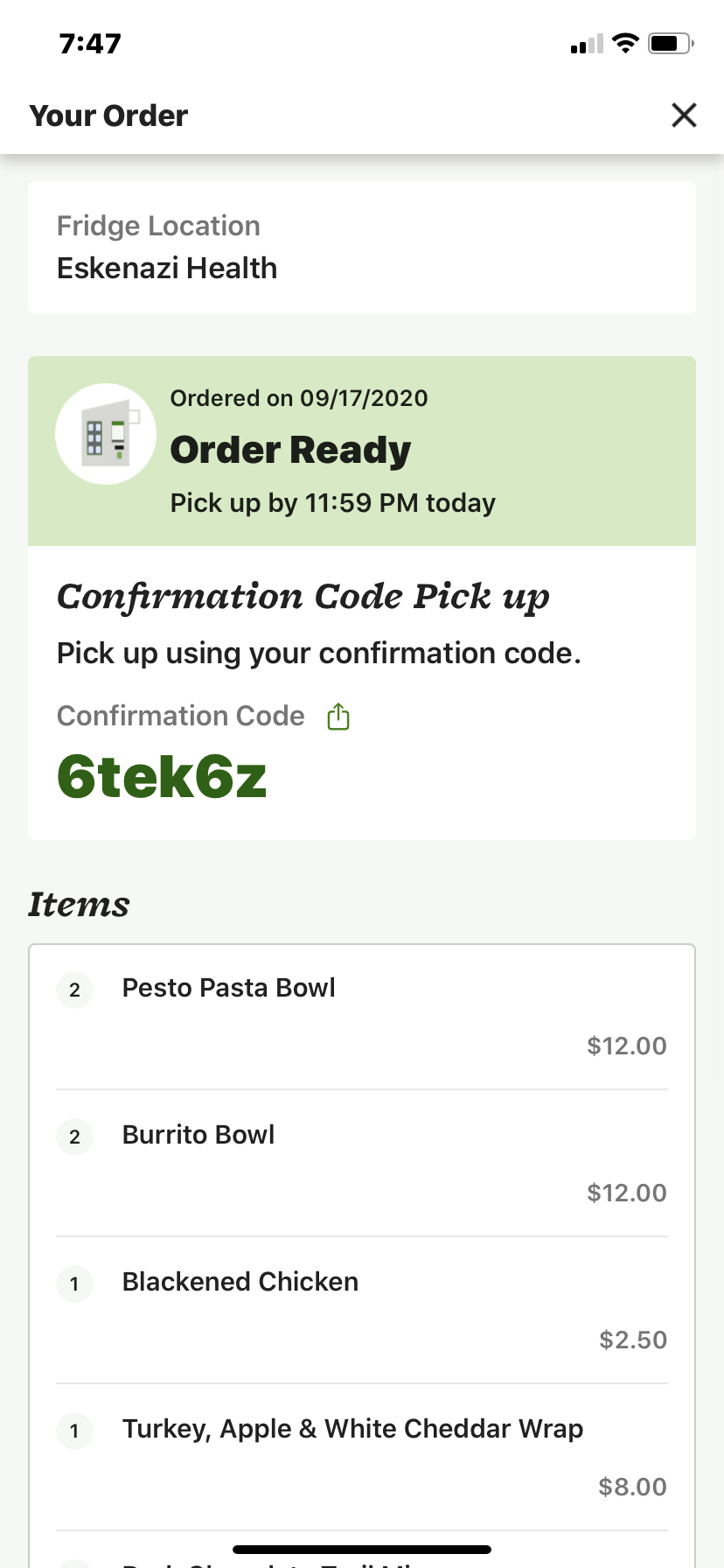Close the Your Order screen
Screen dimensions: 724x1568
[x=684, y=115]
